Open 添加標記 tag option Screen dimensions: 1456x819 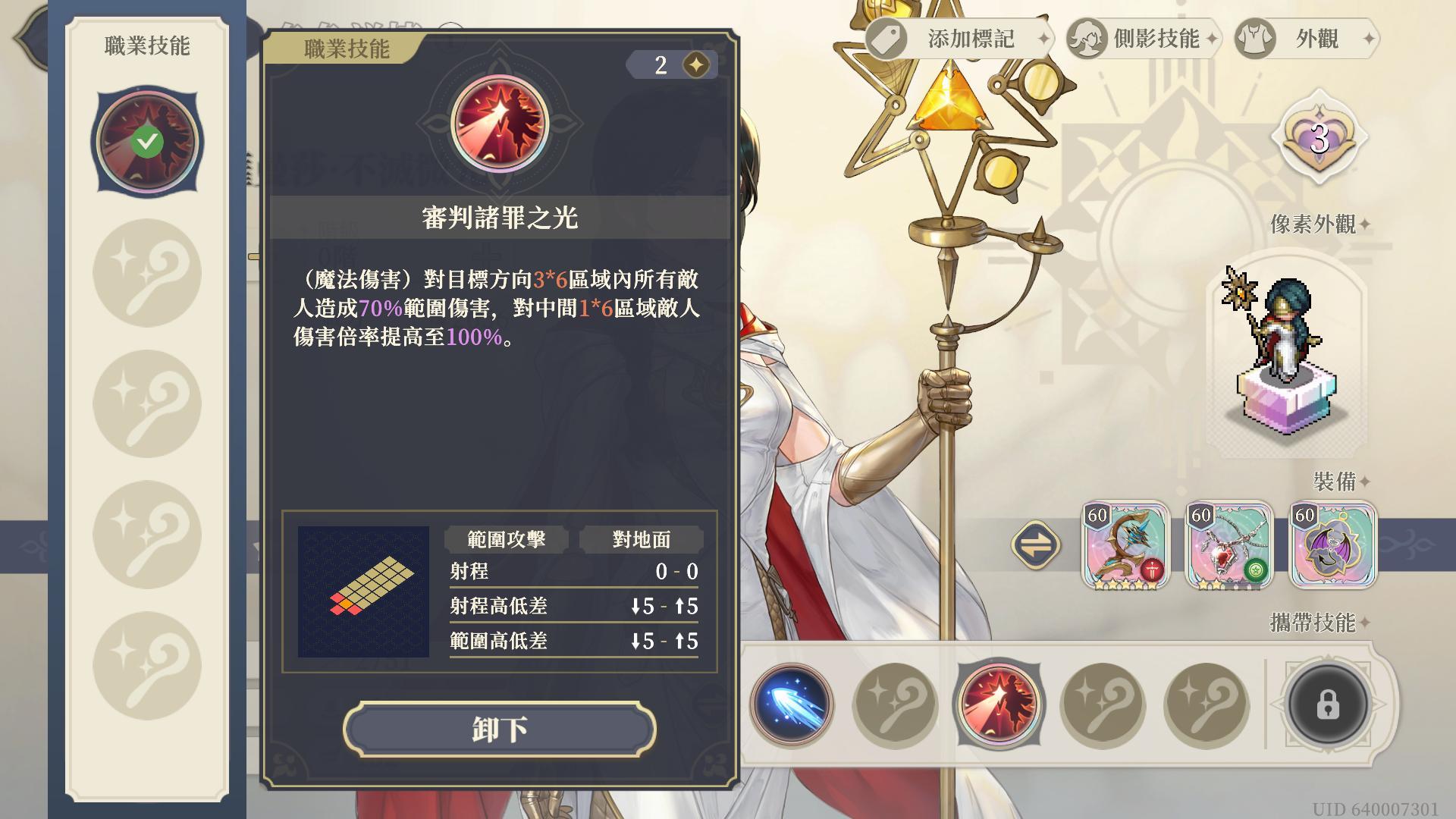point(959,39)
